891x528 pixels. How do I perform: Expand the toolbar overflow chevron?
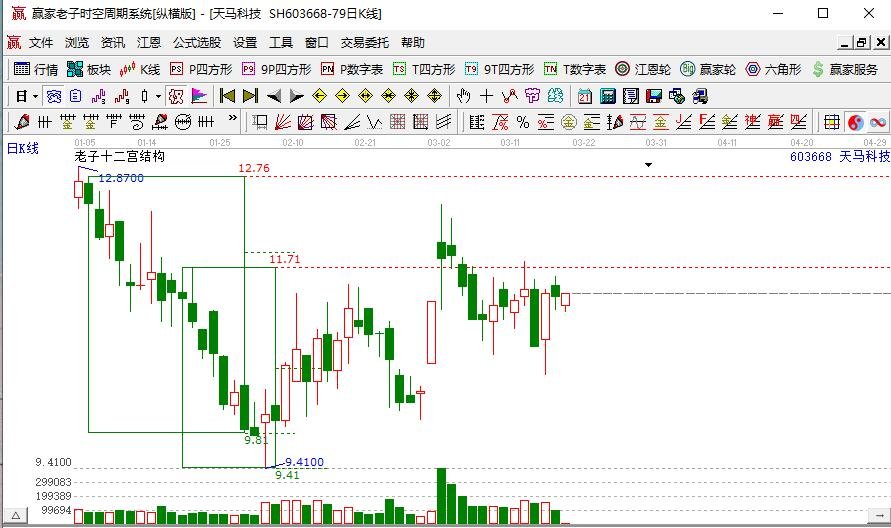point(232,119)
